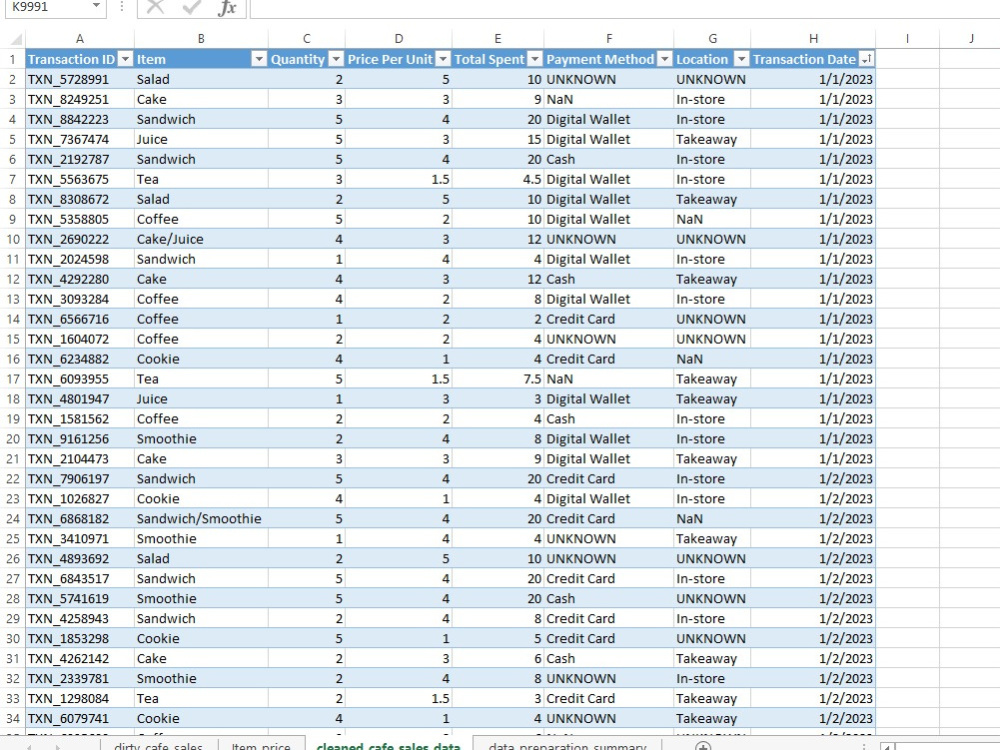Click cell TXN_5728991
1000x750 pixels.
80,79
